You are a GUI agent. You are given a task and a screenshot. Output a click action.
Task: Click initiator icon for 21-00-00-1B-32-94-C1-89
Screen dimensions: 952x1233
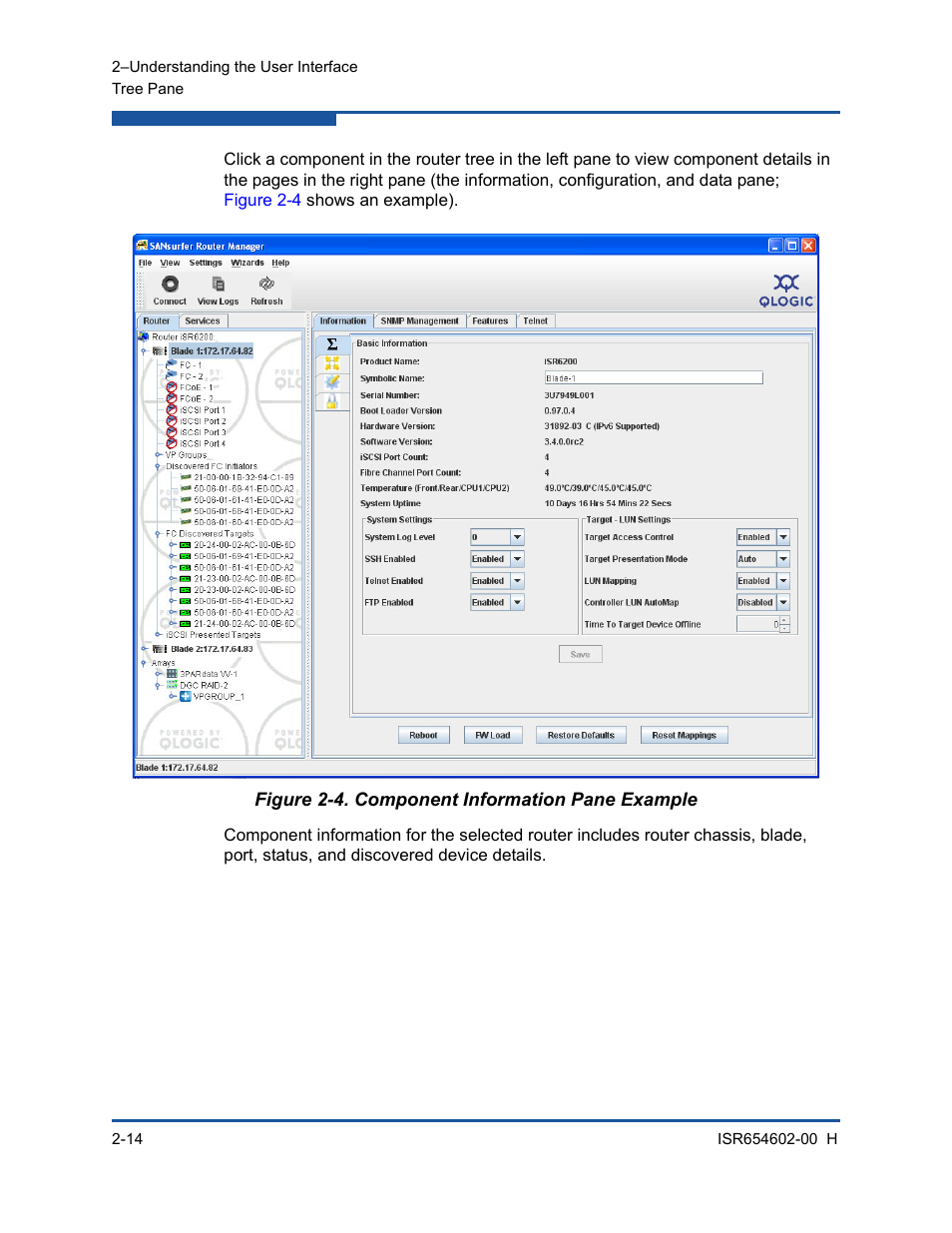point(186,477)
